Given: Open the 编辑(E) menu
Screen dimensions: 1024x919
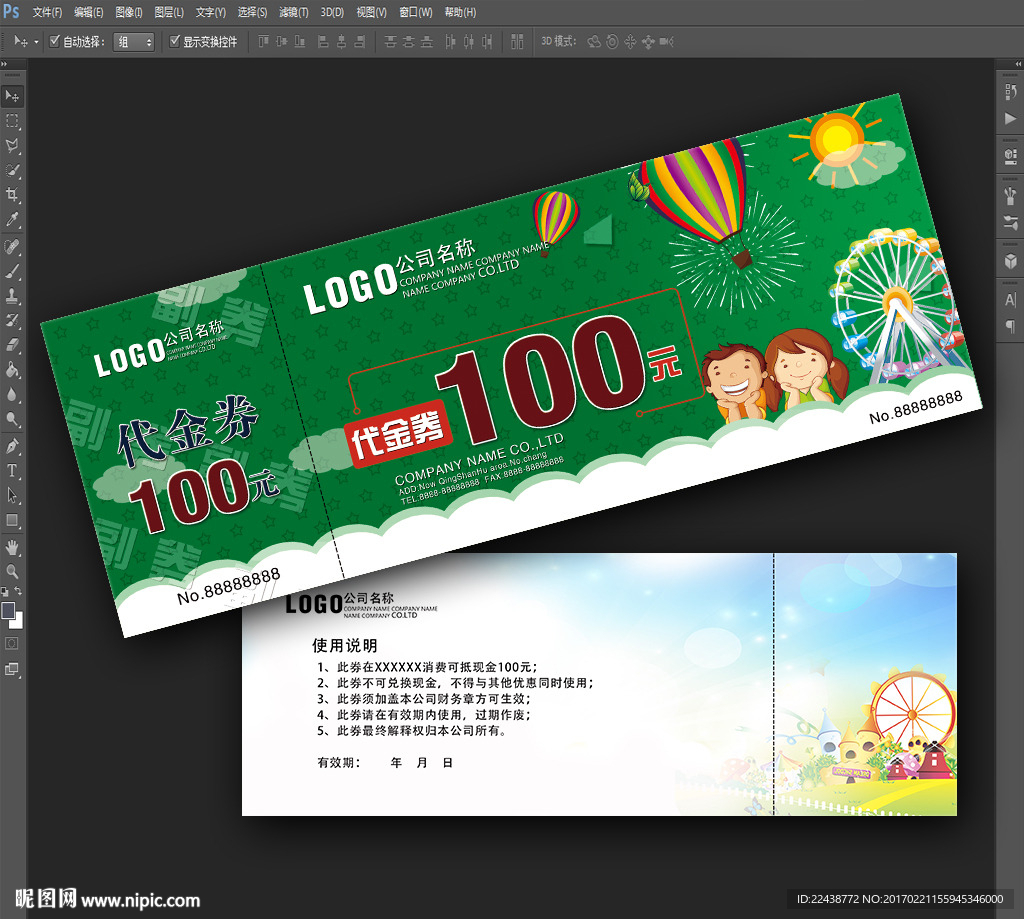Looking at the screenshot, I should 89,12.
